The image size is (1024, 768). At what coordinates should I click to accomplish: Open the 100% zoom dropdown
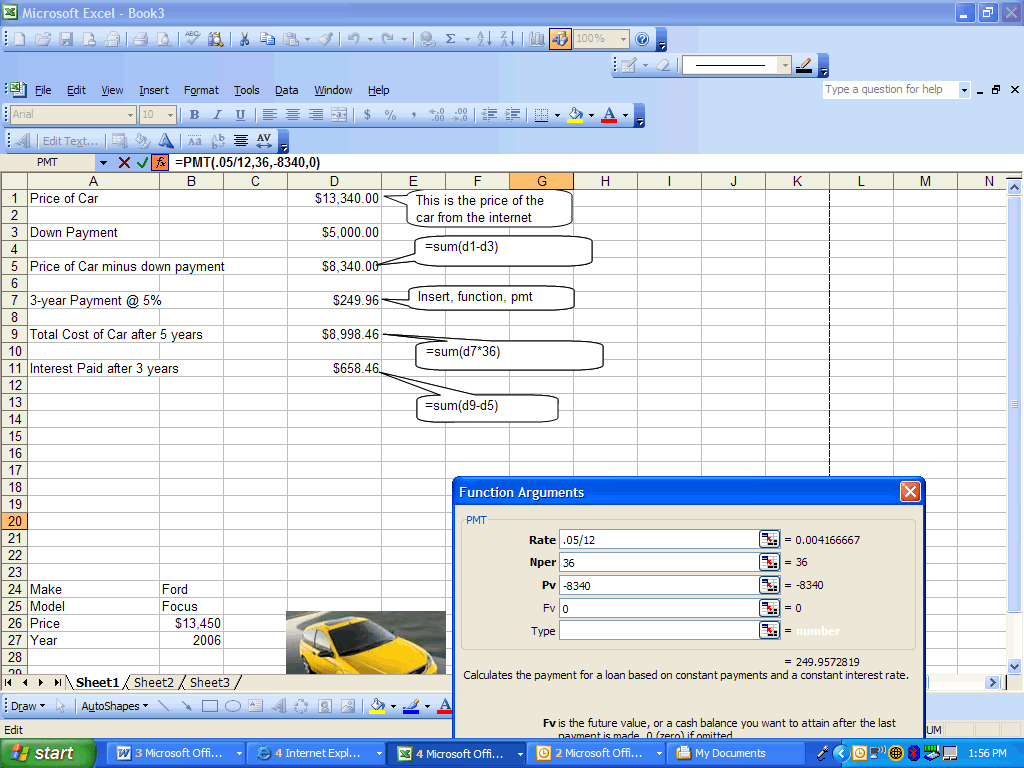[x=623, y=39]
